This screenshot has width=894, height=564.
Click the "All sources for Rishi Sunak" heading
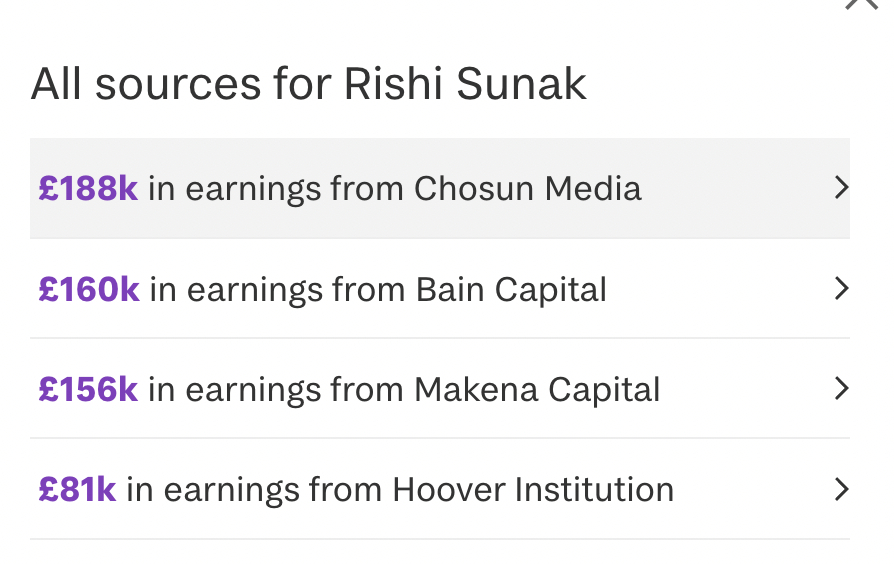[x=308, y=85]
